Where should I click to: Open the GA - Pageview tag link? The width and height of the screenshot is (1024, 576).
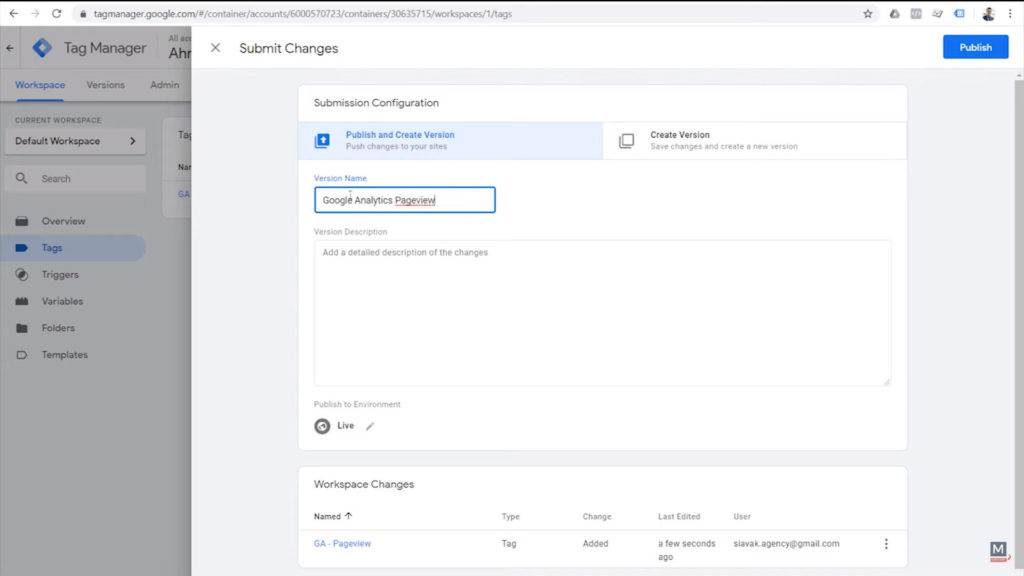tap(343, 544)
